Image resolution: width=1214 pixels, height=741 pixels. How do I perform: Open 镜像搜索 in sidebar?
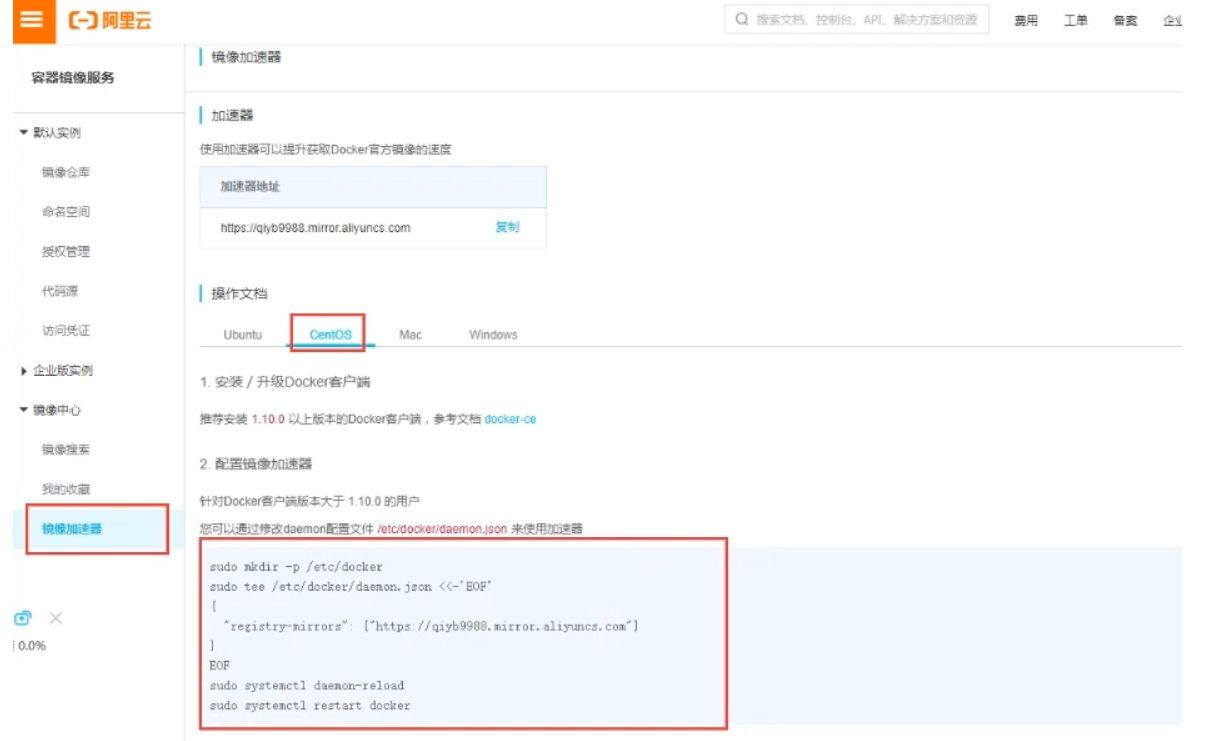(66, 450)
